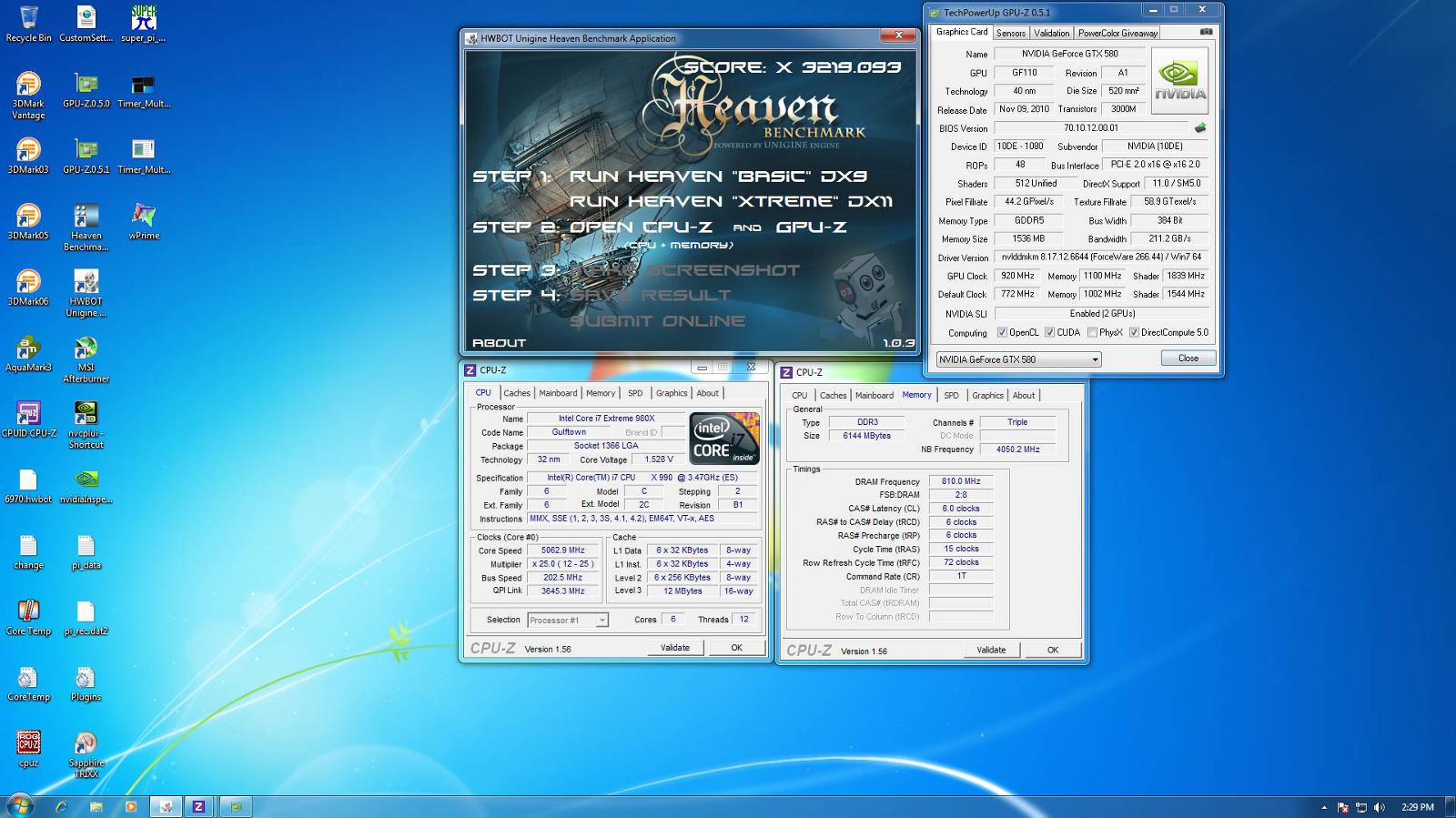The height and width of the screenshot is (818, 1456).
Task: Toggle the OpenCL checkbox in GPU-Z
Action: (1002, 333)
